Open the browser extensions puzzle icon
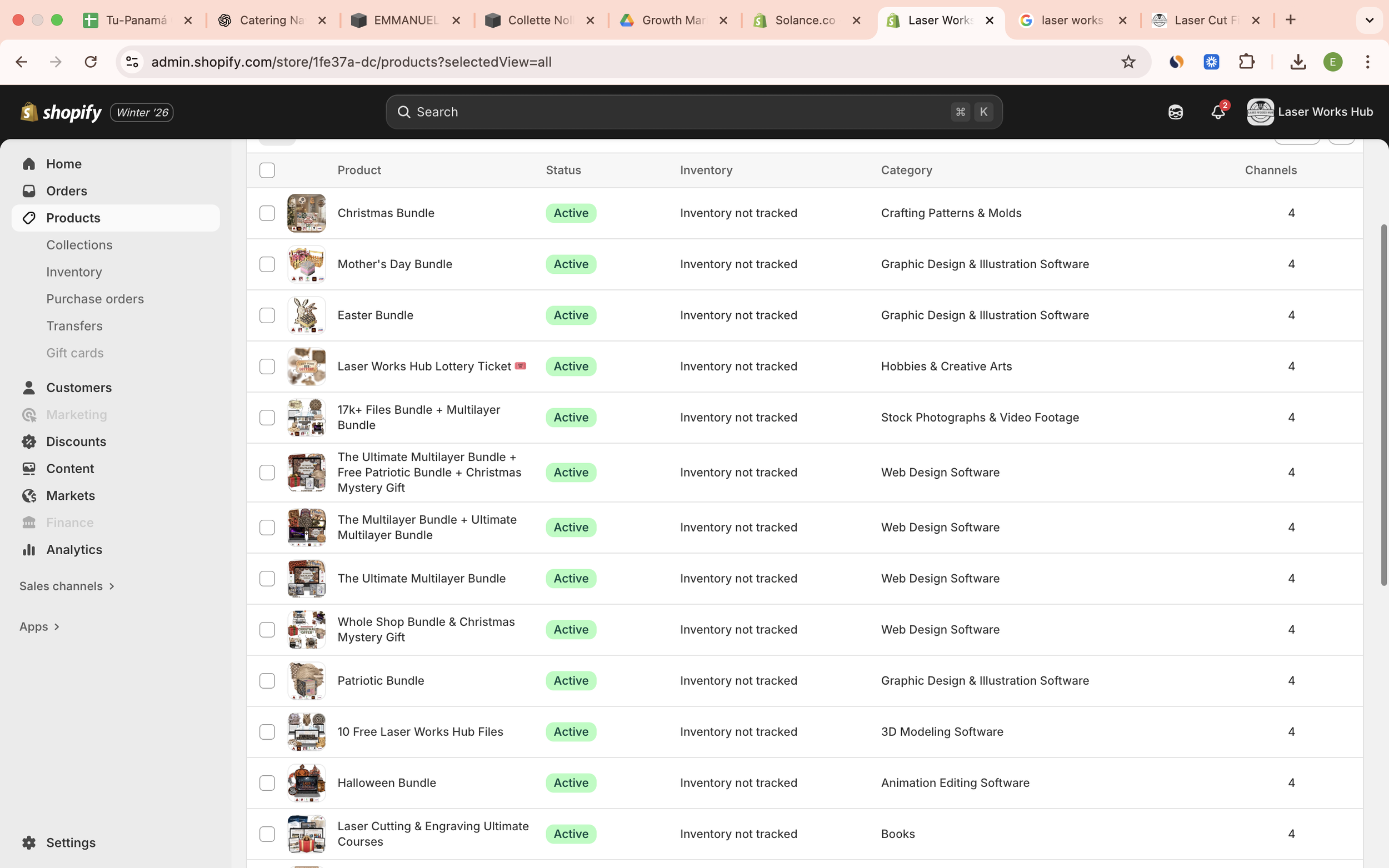Image resolution: width=1389 pixels, height=868 pixels. click(1246, 62)
